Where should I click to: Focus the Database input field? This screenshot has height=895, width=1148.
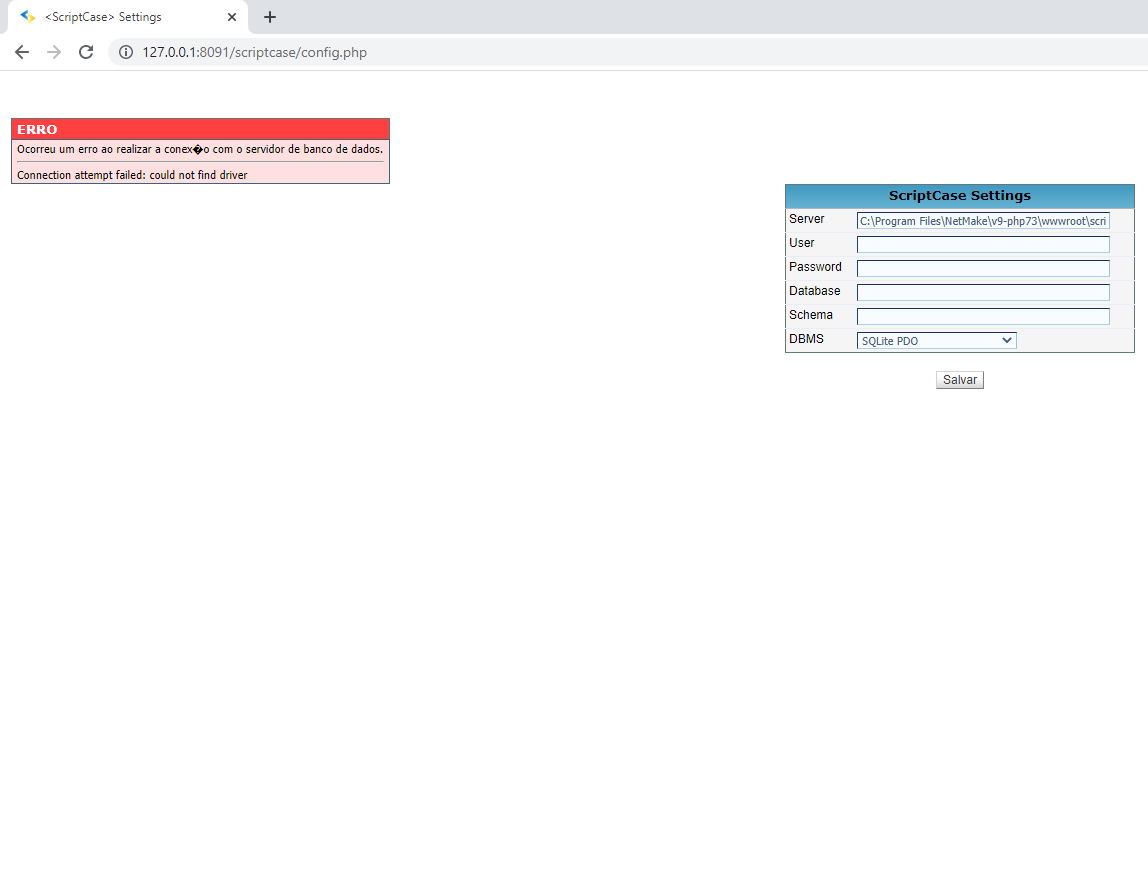click(x=983, y=293)
